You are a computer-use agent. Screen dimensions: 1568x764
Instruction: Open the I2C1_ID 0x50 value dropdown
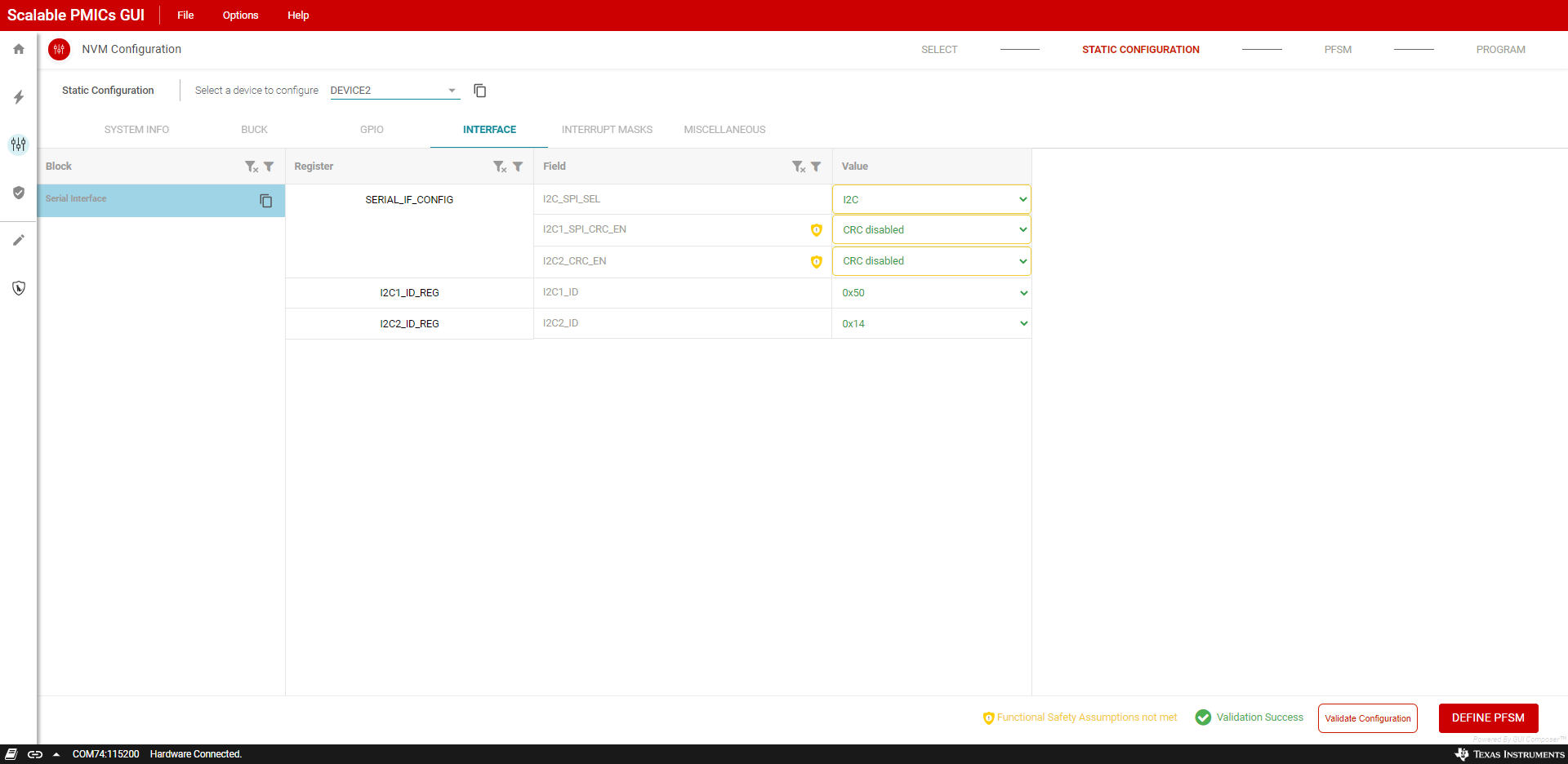(931, 293)
